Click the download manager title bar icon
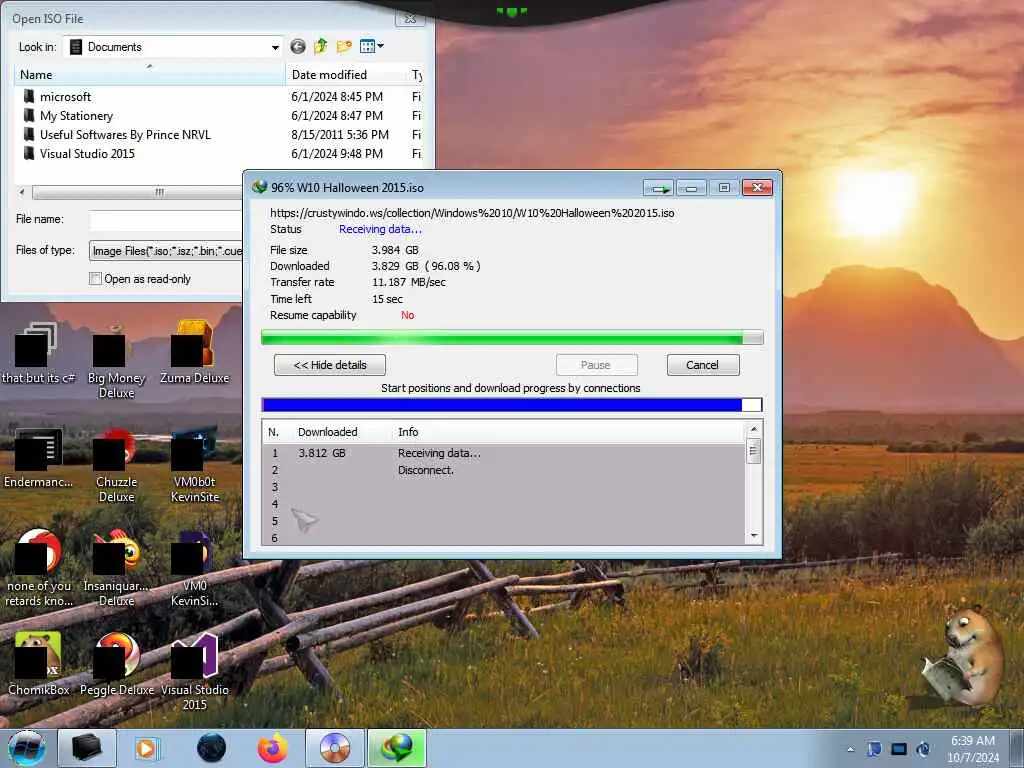The height and width of the screenshot is (768, 1024). click(260, 187)
